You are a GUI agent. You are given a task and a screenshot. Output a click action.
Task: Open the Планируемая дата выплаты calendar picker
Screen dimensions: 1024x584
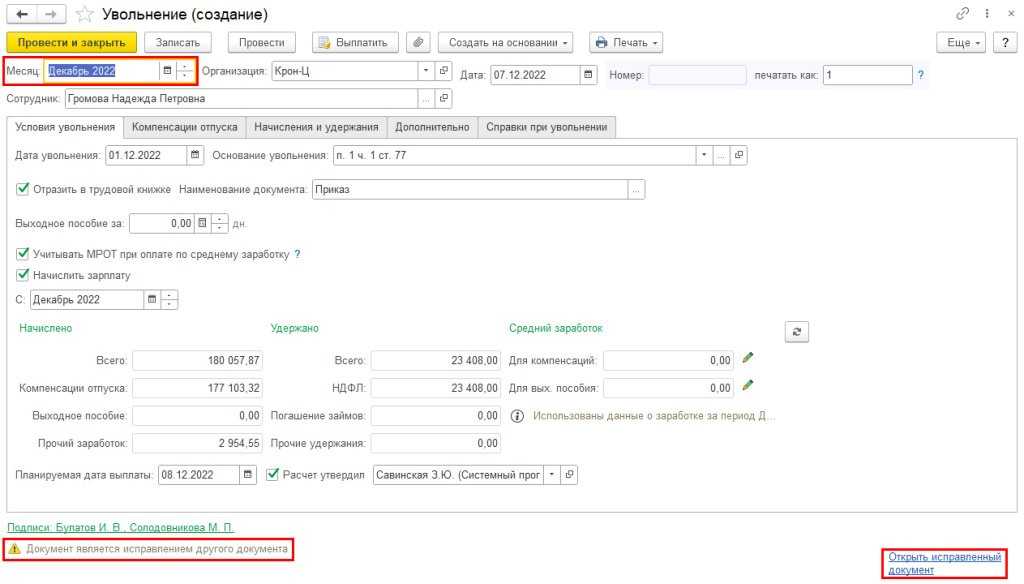[247, 475]
